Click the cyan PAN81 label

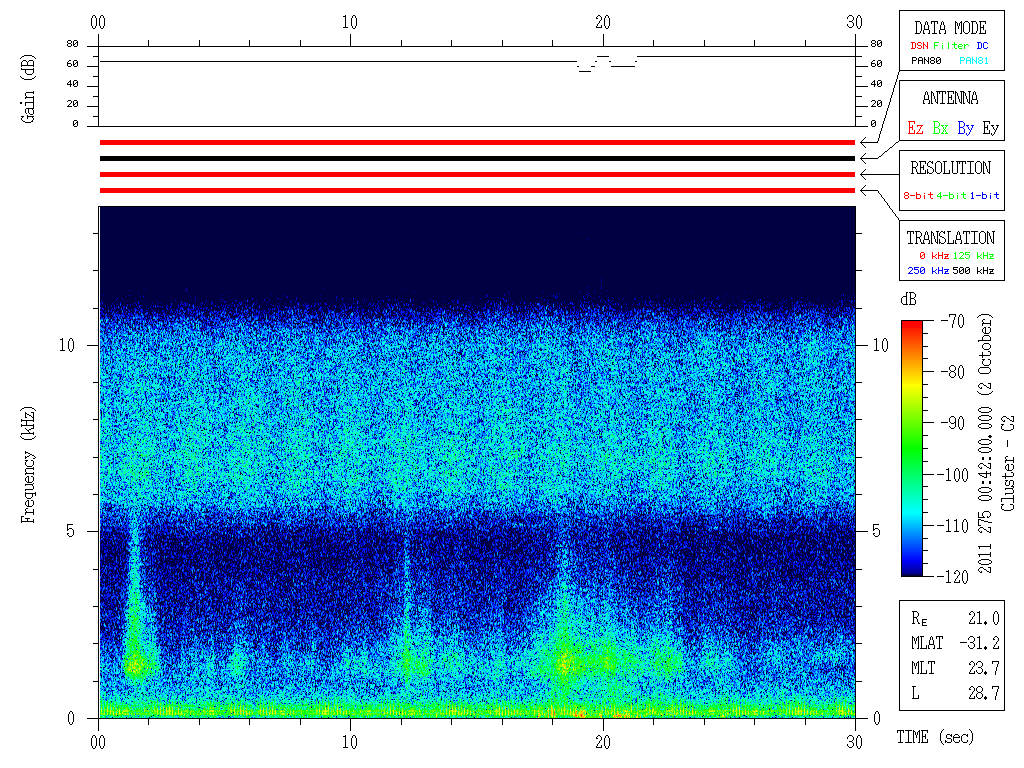tap(974, 61)
